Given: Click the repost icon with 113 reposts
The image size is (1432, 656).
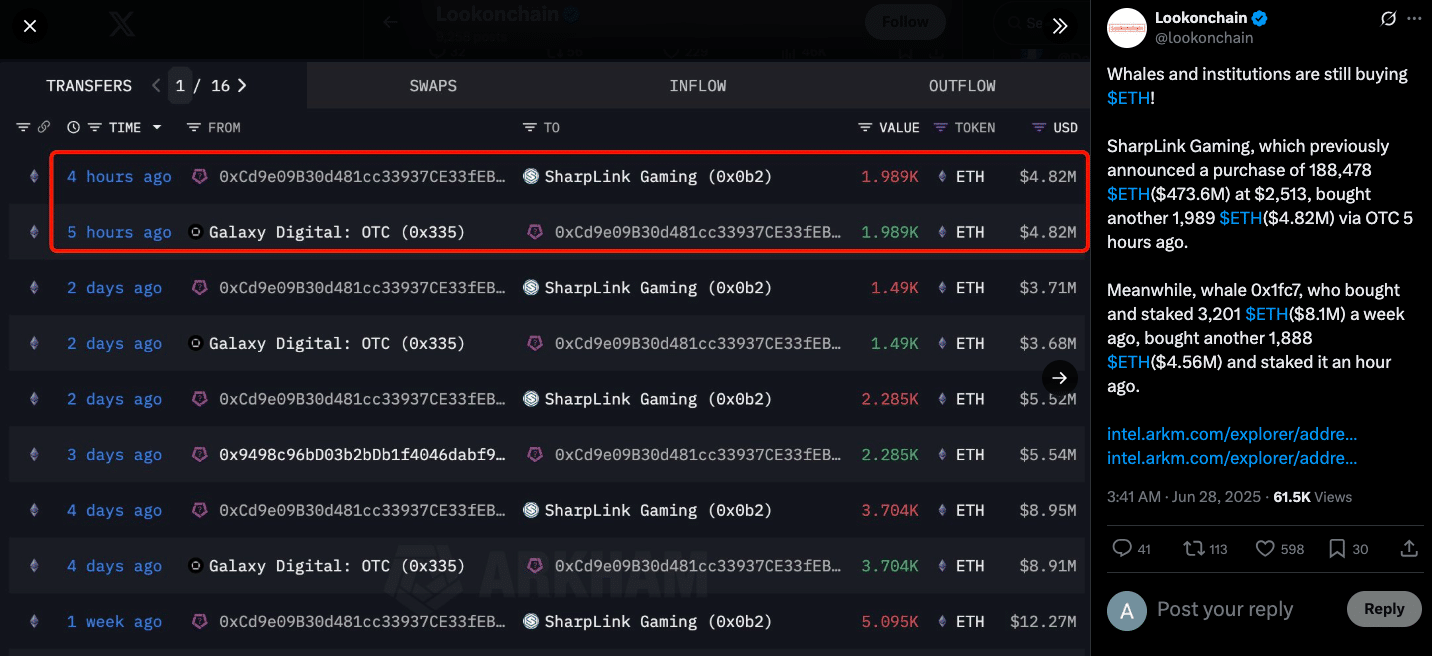Looking at the screenshot, I should [x=1193, y=548].
